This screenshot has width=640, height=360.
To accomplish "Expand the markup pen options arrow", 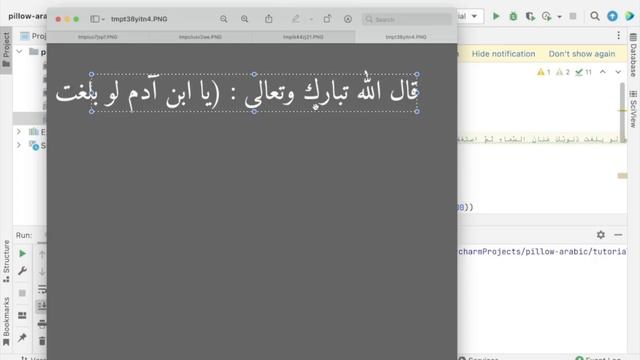I will click(x=311, y=19).
